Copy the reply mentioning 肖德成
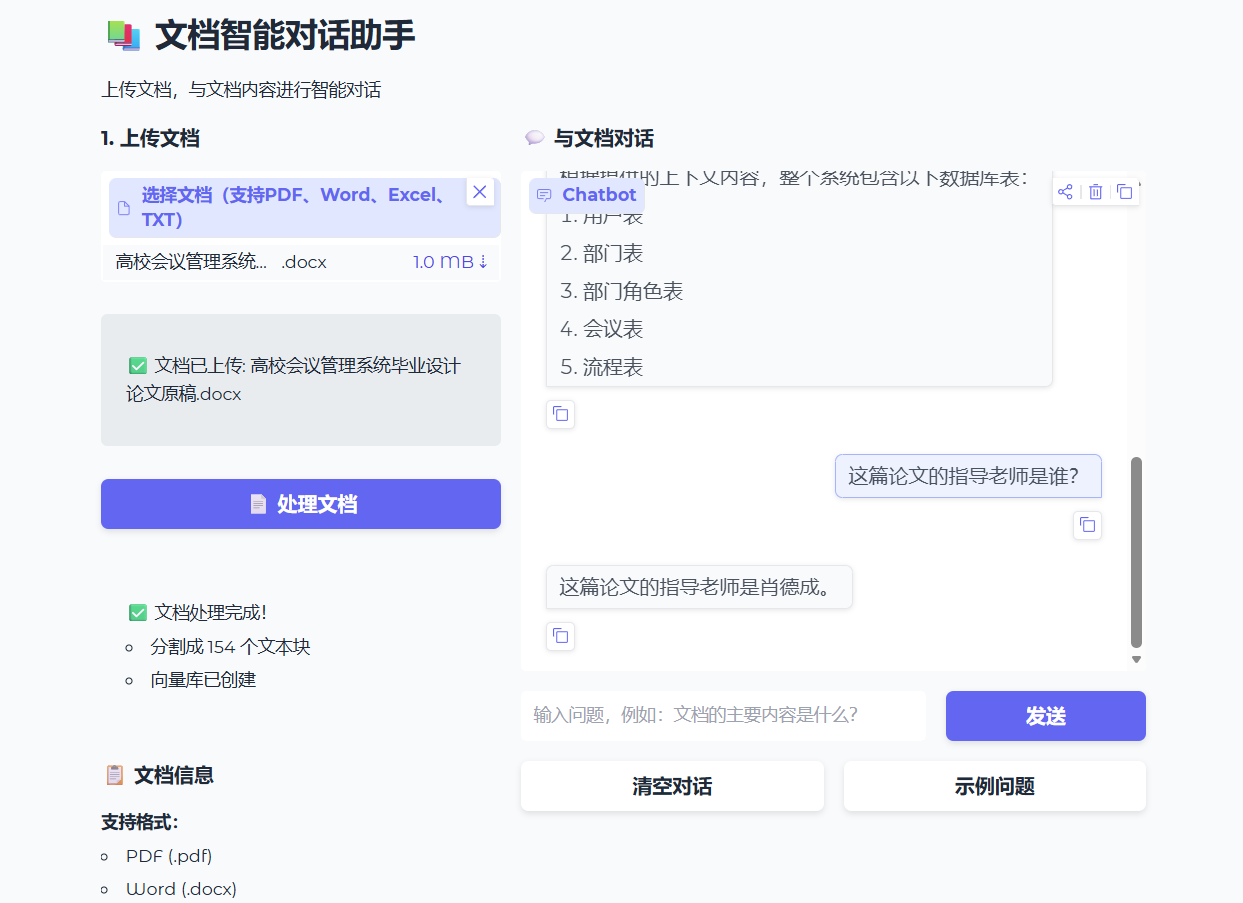This screenshot has height=903, width=1243. 561,636
